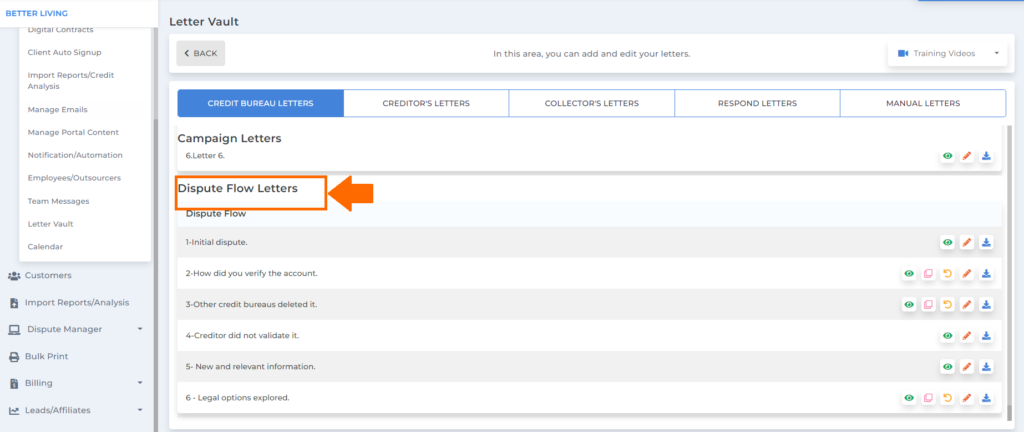This screenshot has height=432, width=1024.
Task: Download 'Other credit bureaus deleted it' letter
Action: (x=987, y=305)
